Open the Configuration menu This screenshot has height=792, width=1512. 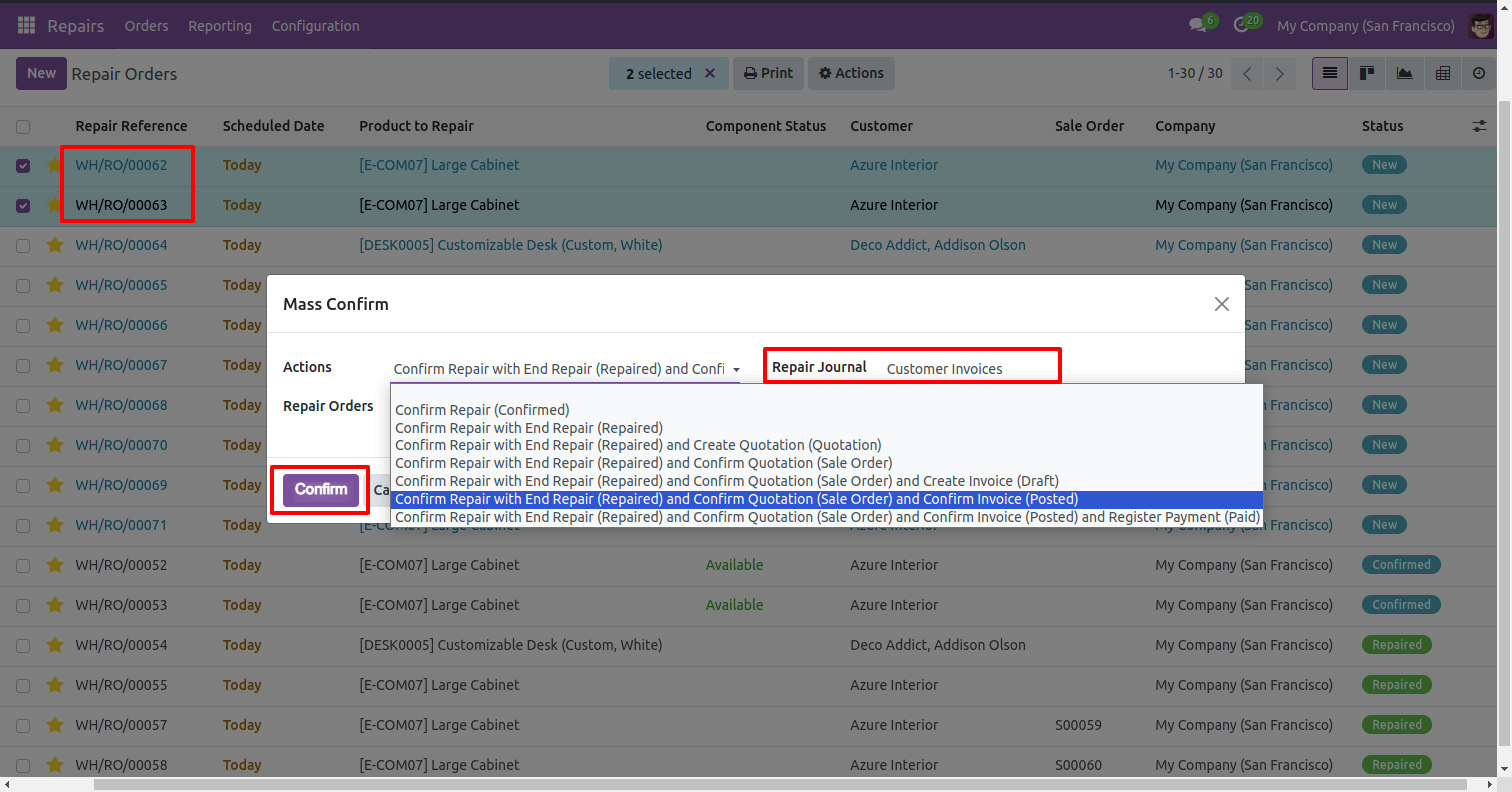(316, 26)
